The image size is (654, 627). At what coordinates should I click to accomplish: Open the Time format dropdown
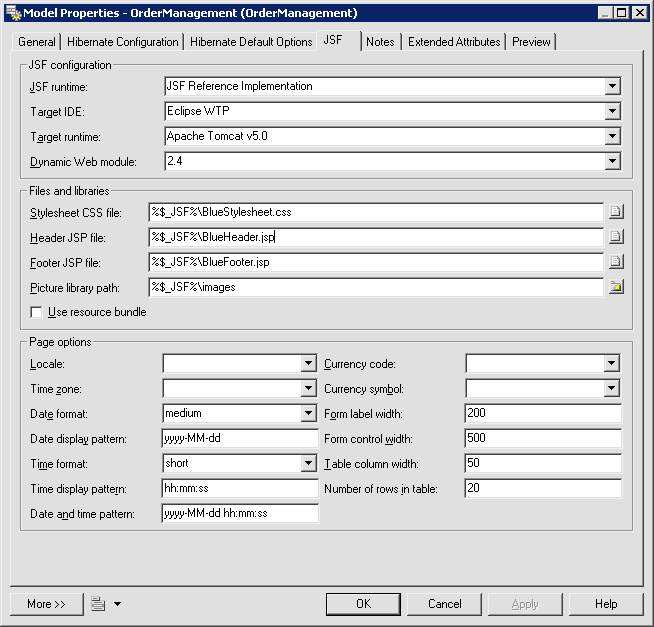click(308, 463)
